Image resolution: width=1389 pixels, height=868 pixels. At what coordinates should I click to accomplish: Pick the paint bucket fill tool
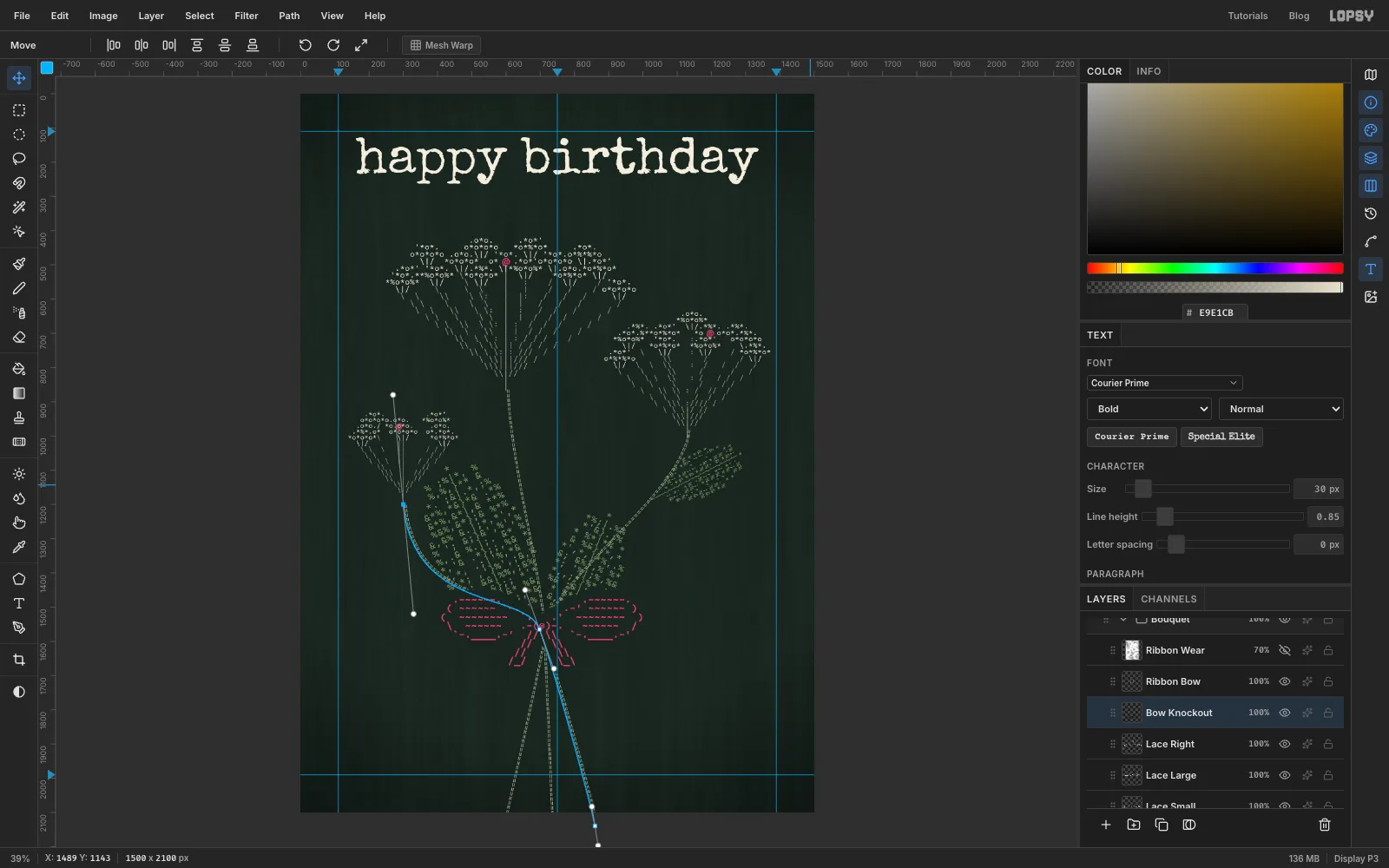coord(19,369)
